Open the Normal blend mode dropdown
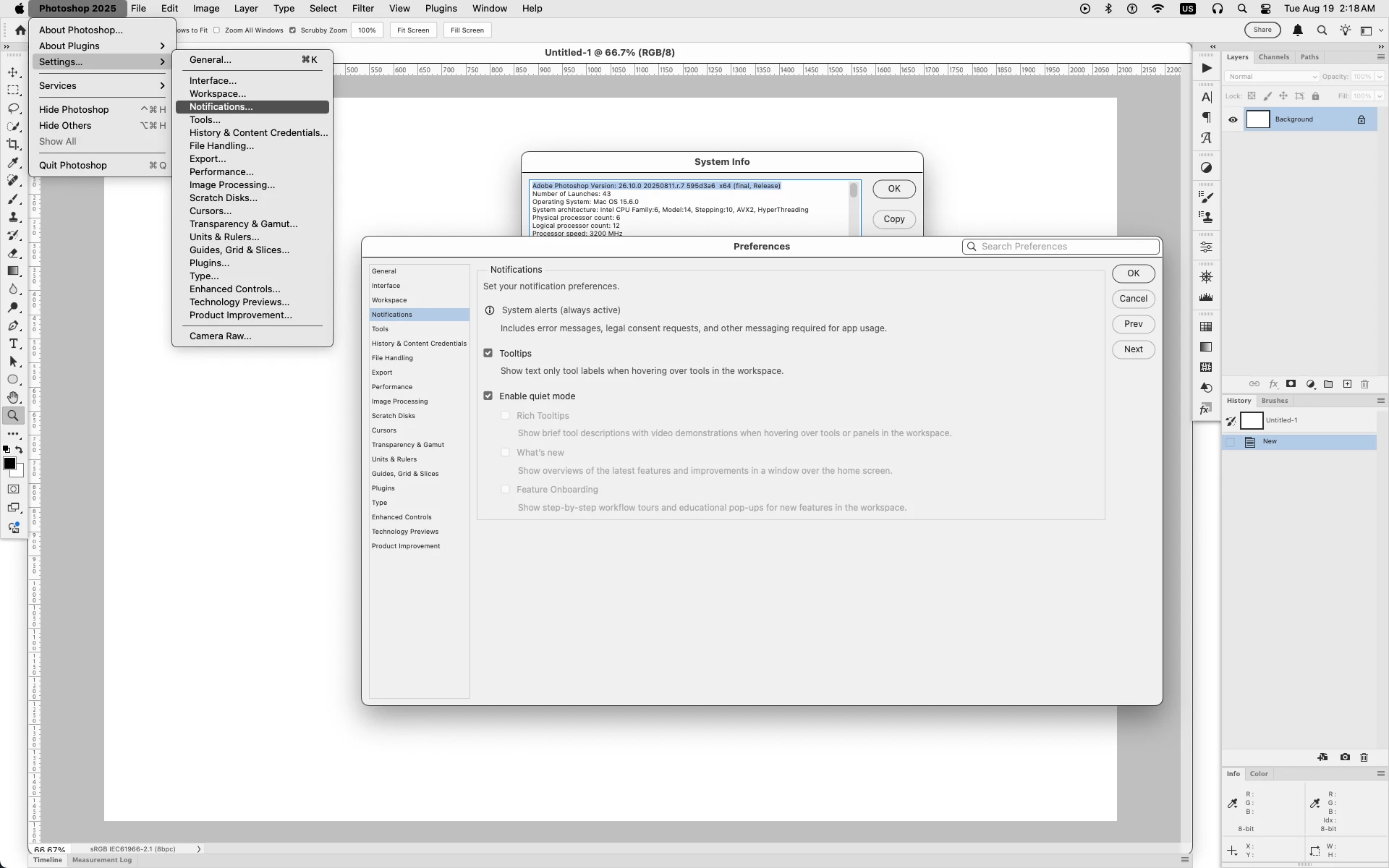Image resolution: width=1389 pixels, height=868 pixels. pyautogui.click(x=1272, y=77)
